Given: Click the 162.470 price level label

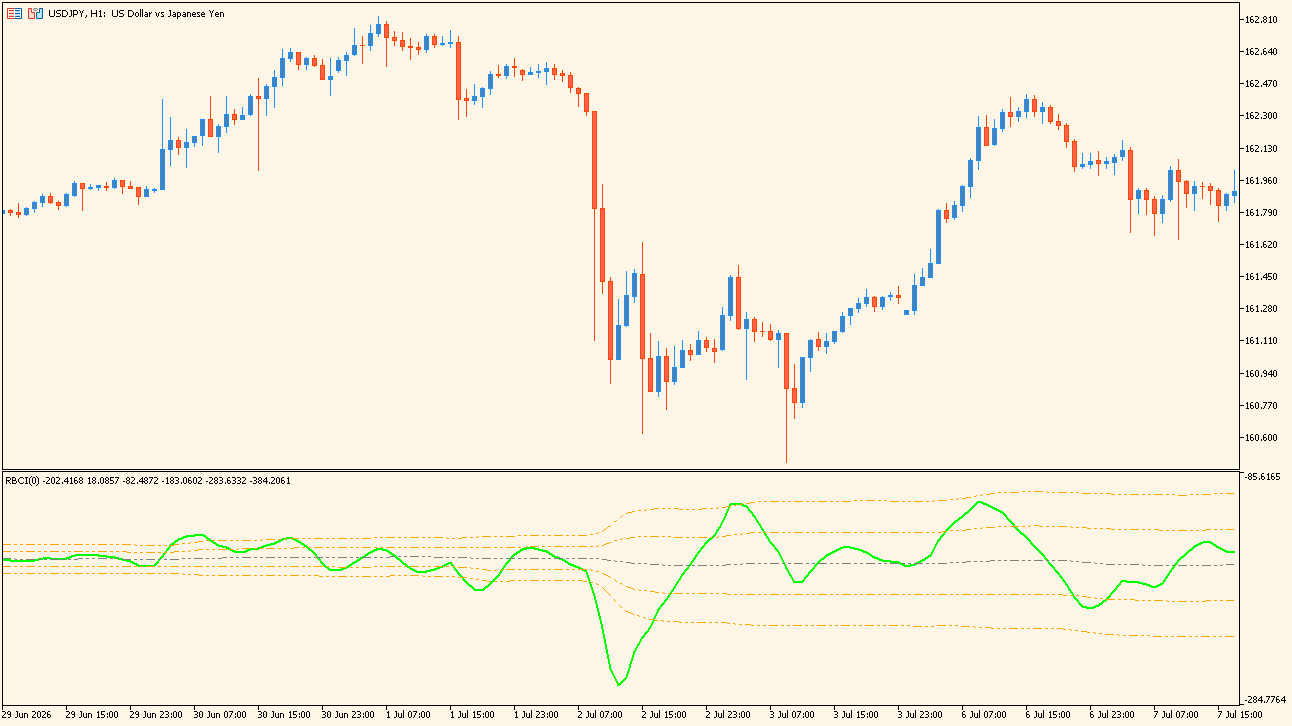Looking at the screenshot, I should pyautogui.click(x=1262, y=84).
